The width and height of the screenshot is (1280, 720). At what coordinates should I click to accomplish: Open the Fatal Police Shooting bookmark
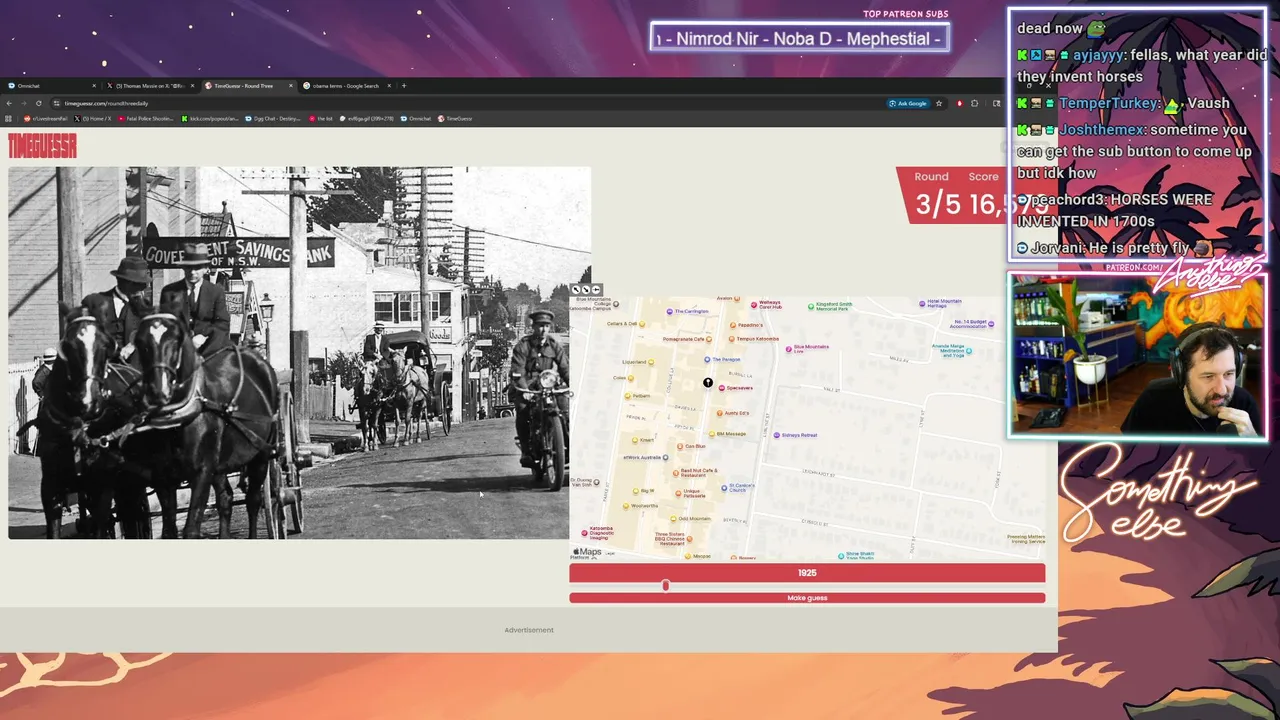[x=146, y=119]
